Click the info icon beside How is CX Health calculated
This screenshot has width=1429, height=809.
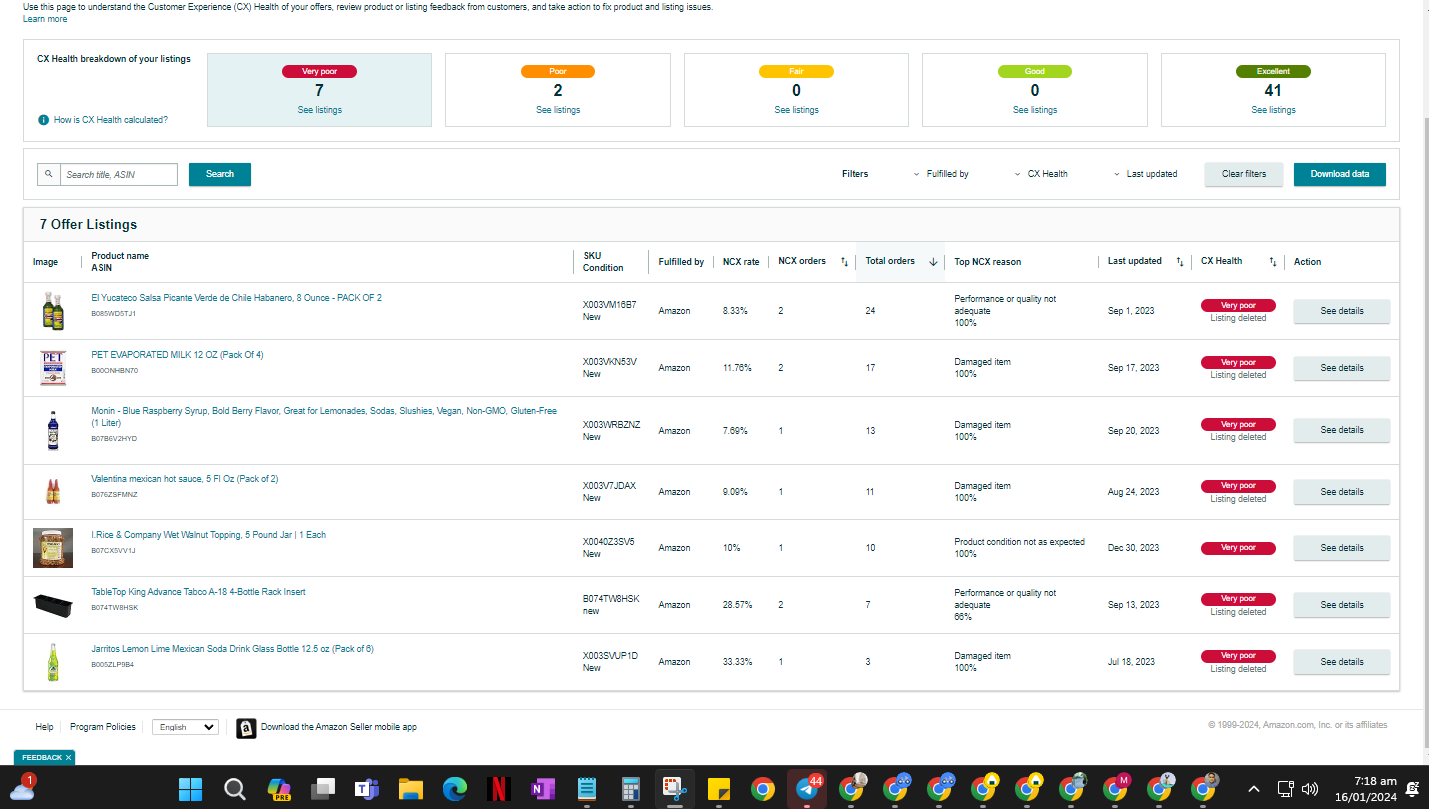(43, 120)
